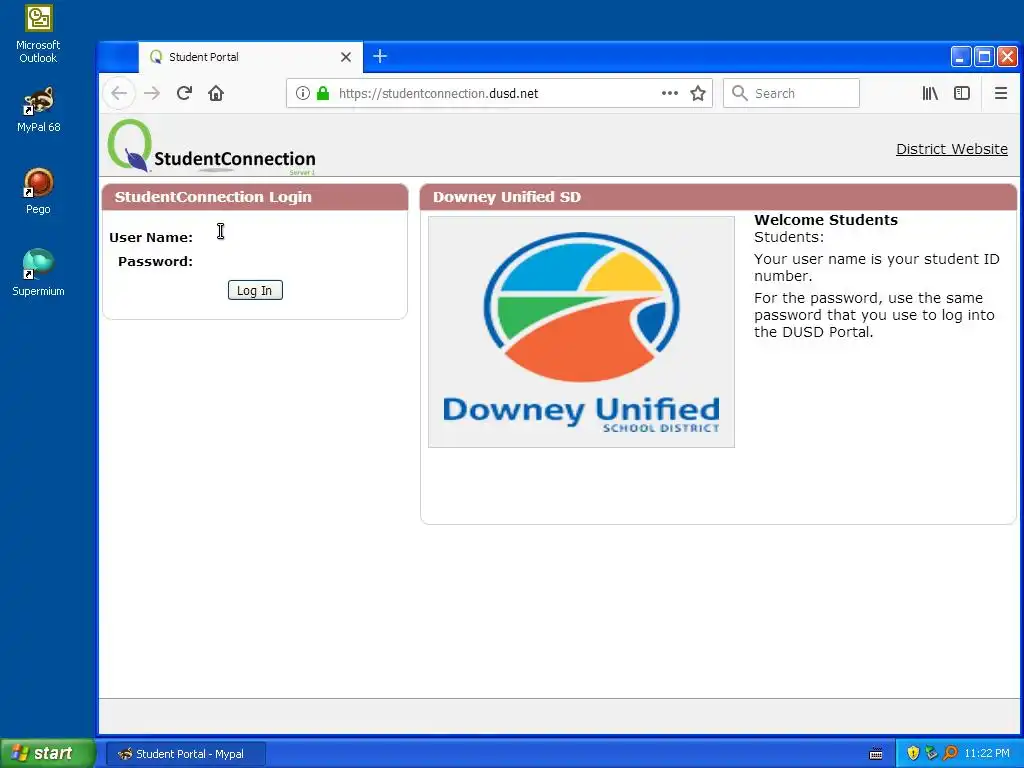The height and width of the screenshot is (768, 1024).
Task: Open the security shield tray icon
Action: tap(913, 753)
